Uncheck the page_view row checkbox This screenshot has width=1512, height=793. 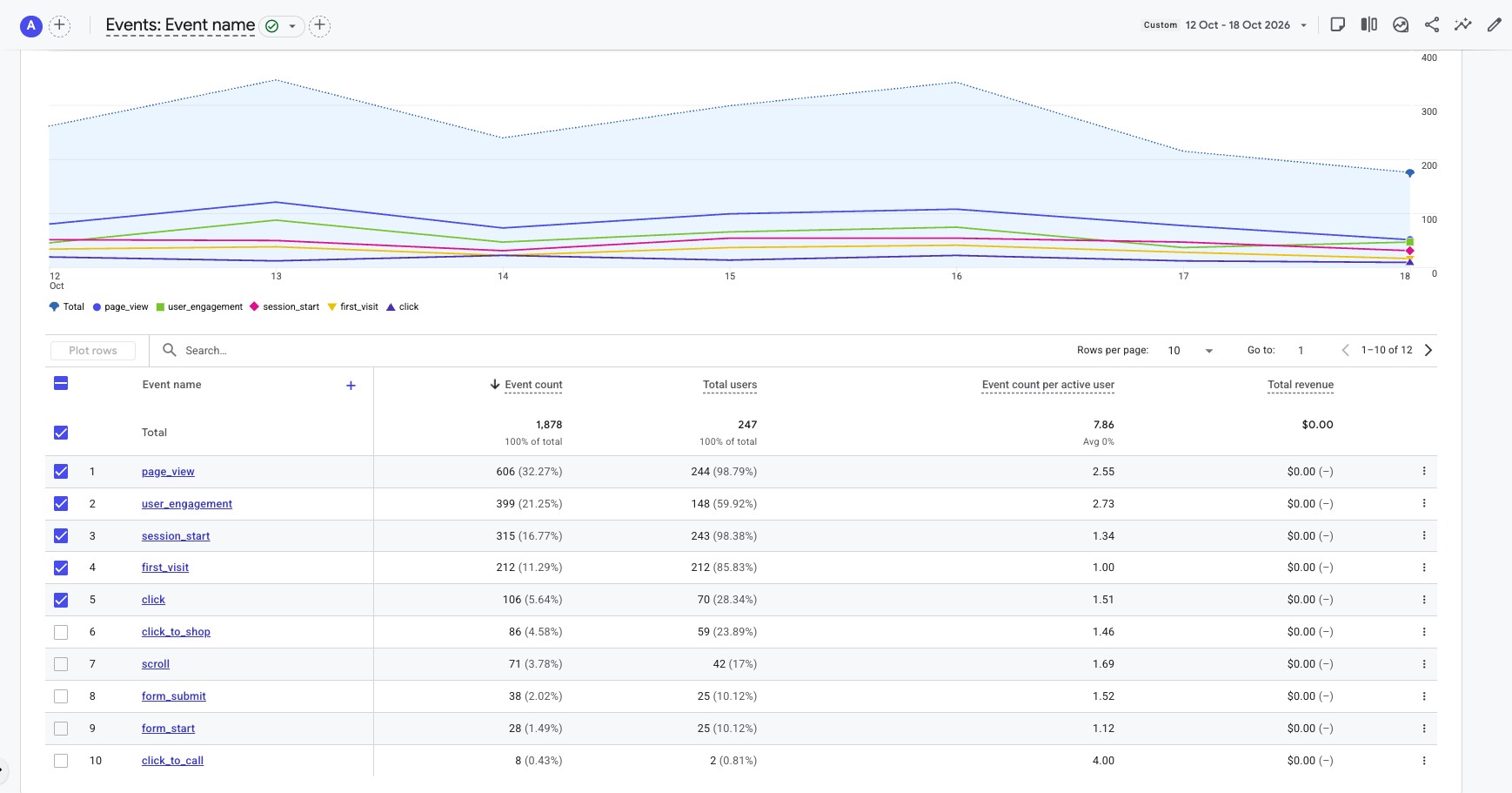61,472
